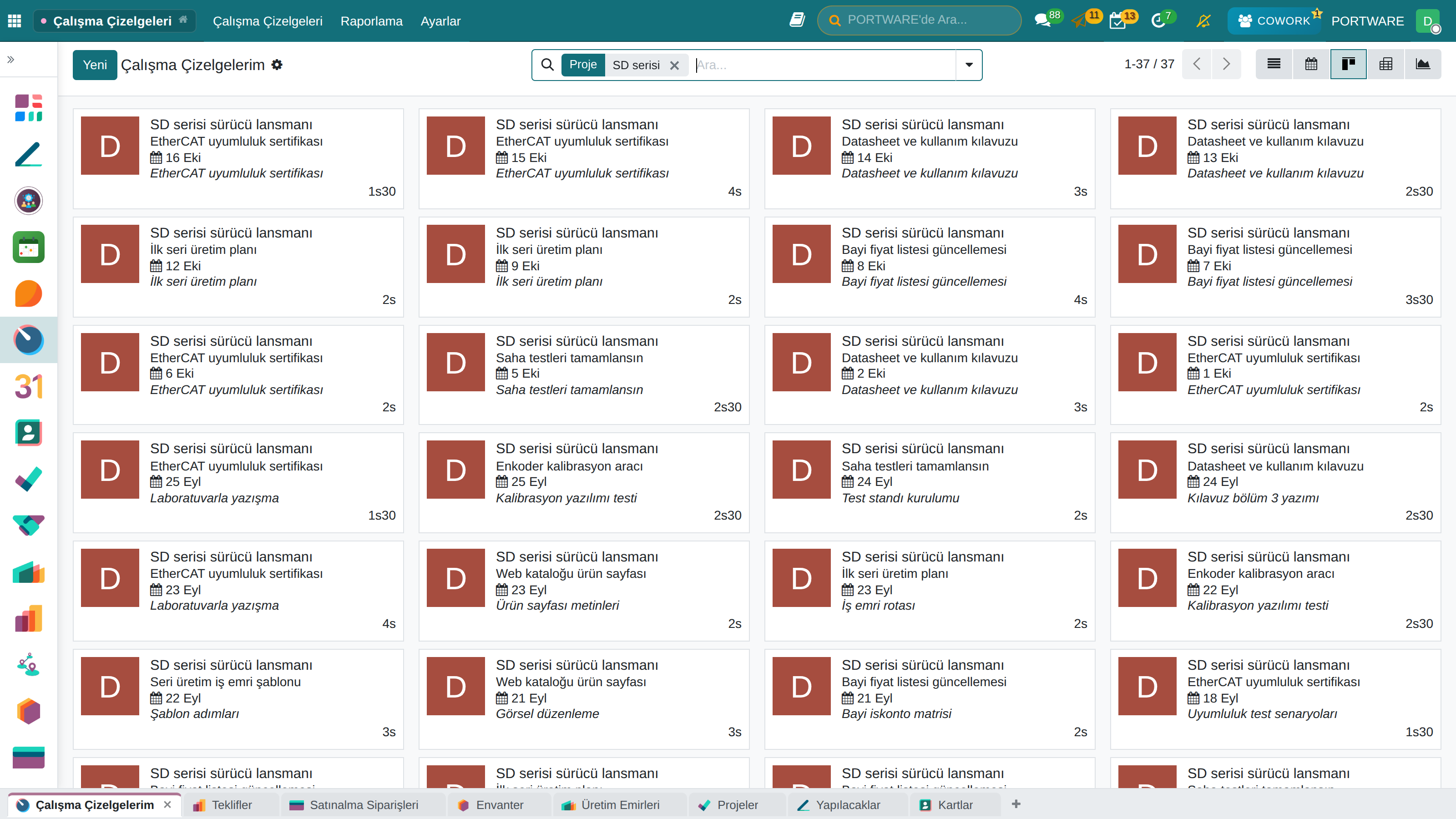Viewport: 1456px width, 819px height.
Task: Open activities calendar icon with 13 badge
Action: tap(1117, 21)
